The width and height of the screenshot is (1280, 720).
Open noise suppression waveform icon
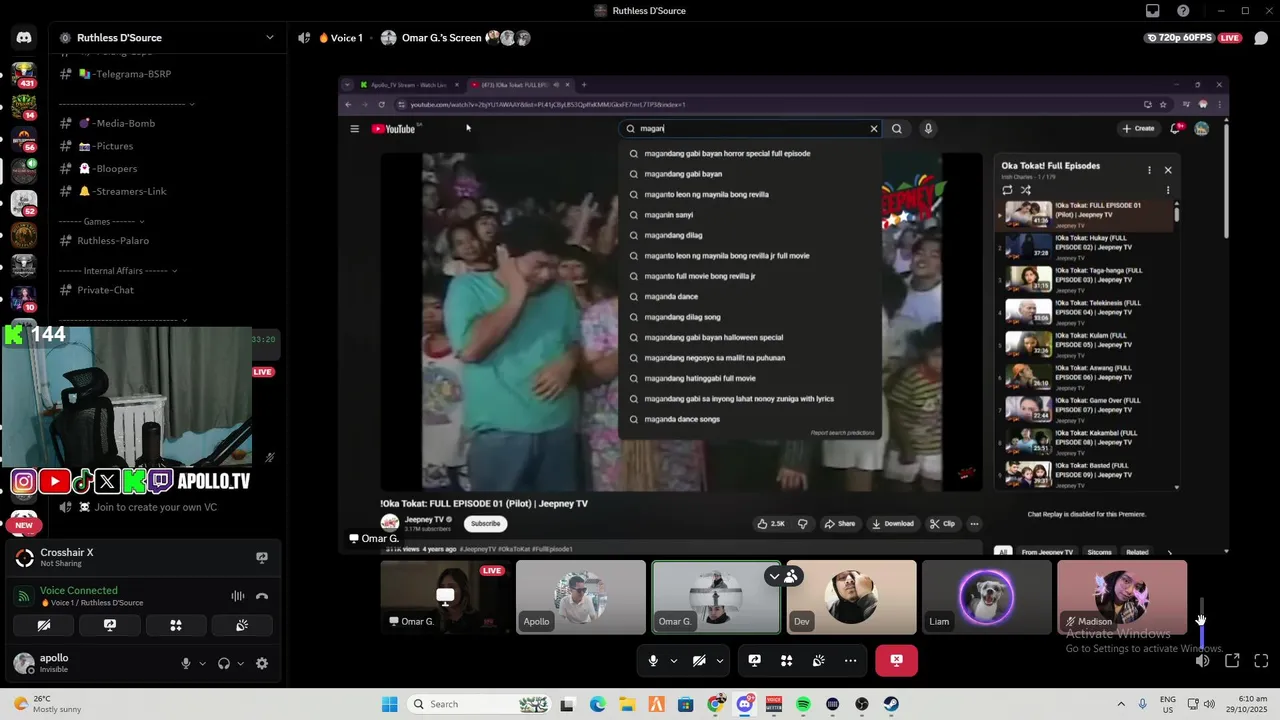tap(238, 596)
